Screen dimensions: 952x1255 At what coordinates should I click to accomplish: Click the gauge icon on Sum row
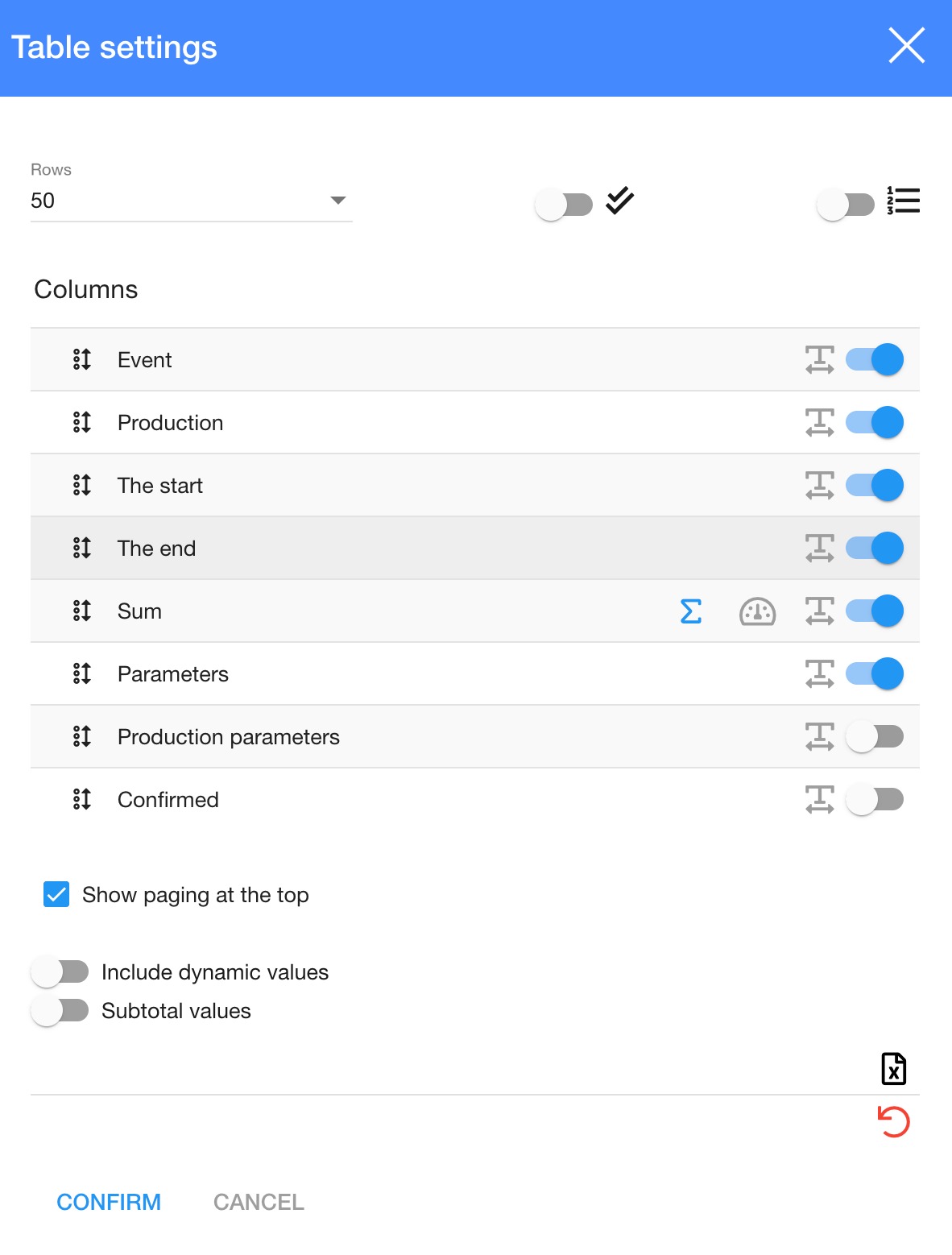[757, 611]
